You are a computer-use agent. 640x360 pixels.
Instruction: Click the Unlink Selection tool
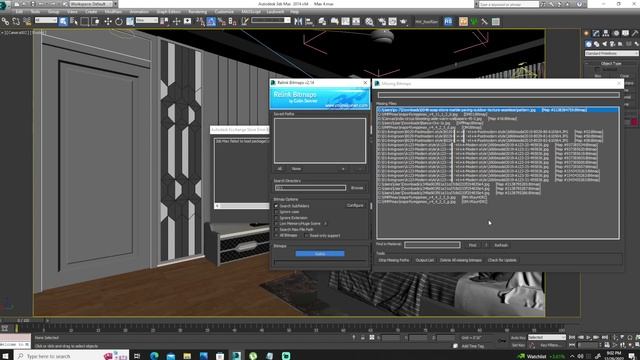(16, 22)
